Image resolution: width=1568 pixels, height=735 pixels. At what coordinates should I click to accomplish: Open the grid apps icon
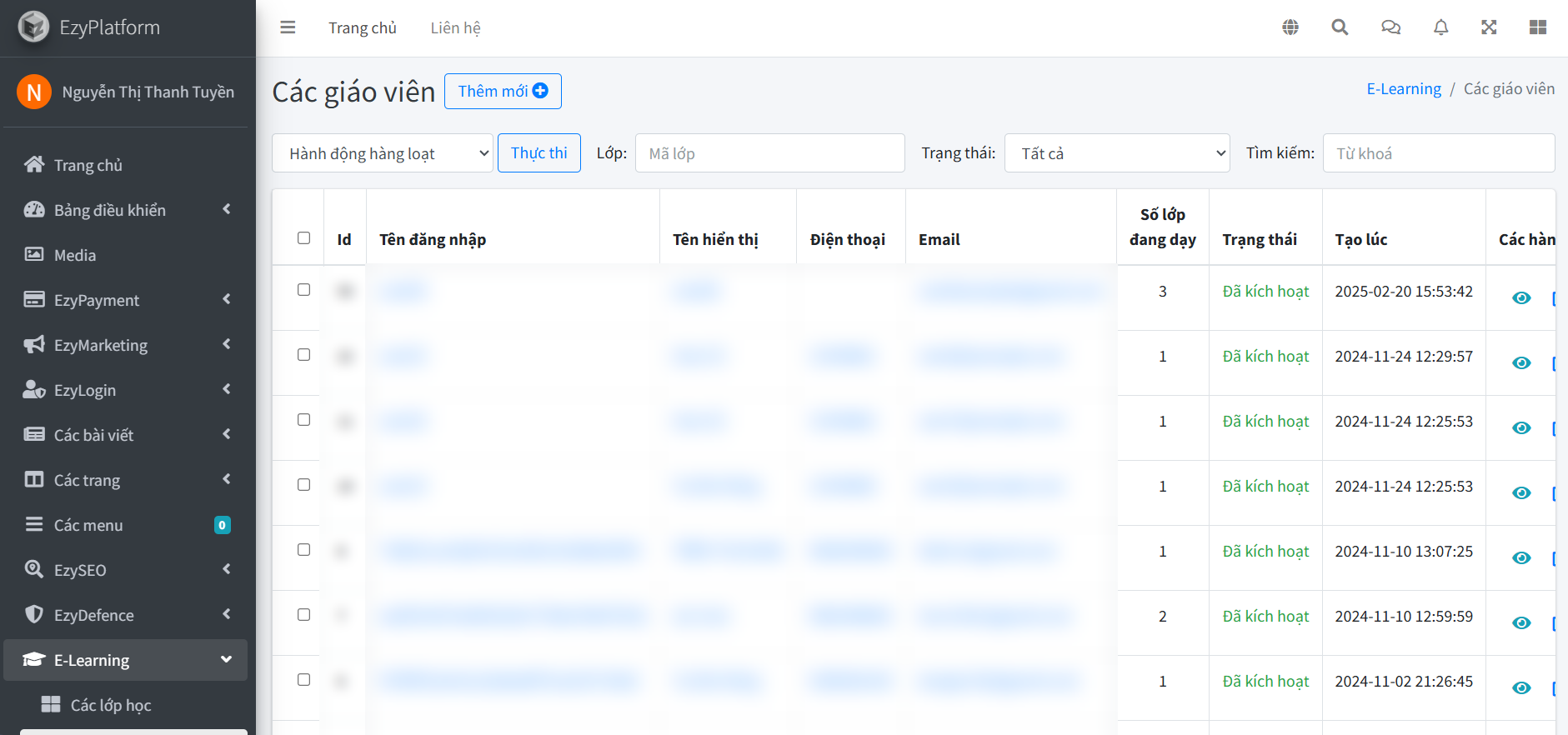point(1538,27)
